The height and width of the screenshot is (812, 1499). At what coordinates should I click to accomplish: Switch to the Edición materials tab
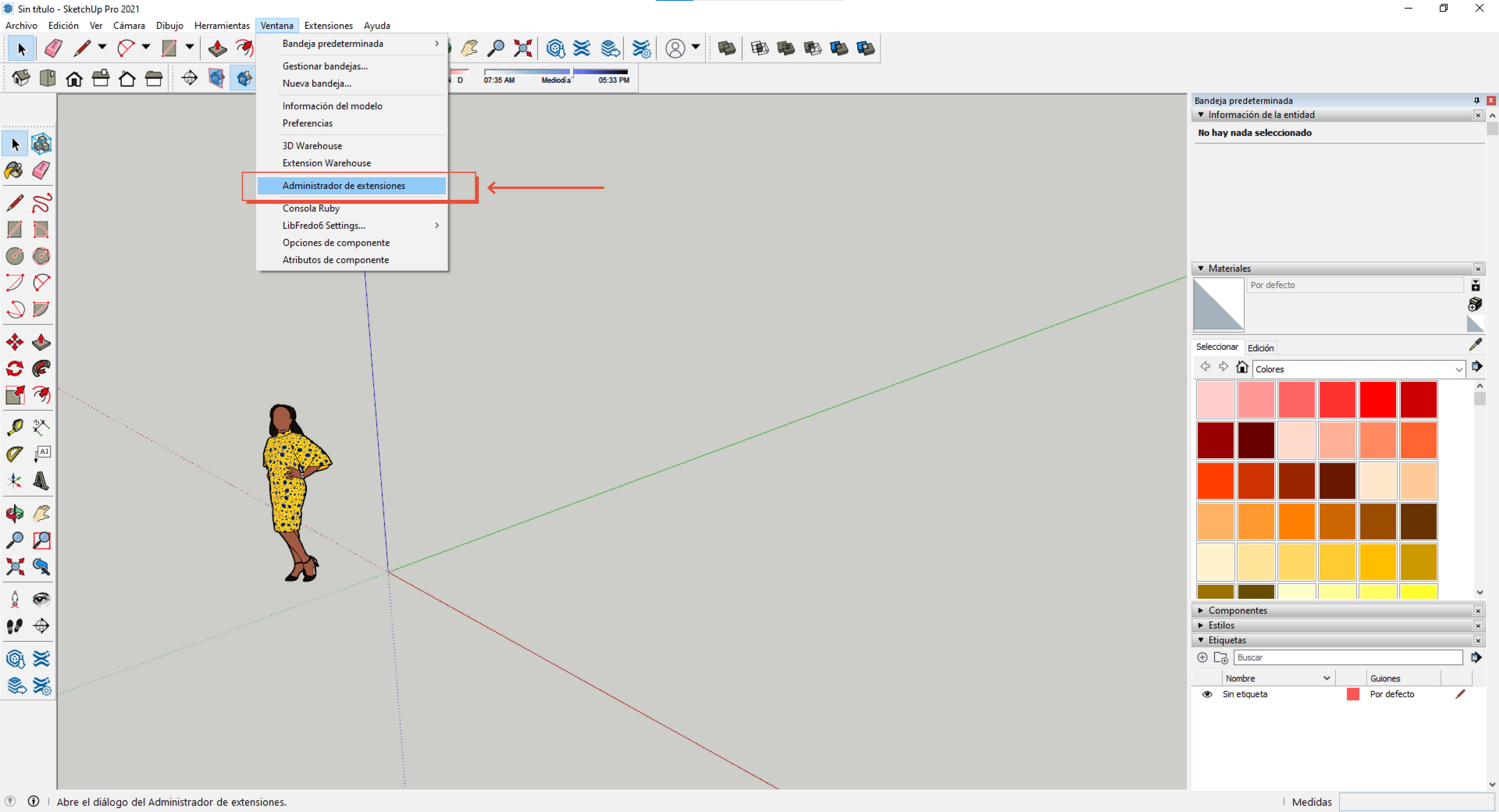[x=1260, y=347]
